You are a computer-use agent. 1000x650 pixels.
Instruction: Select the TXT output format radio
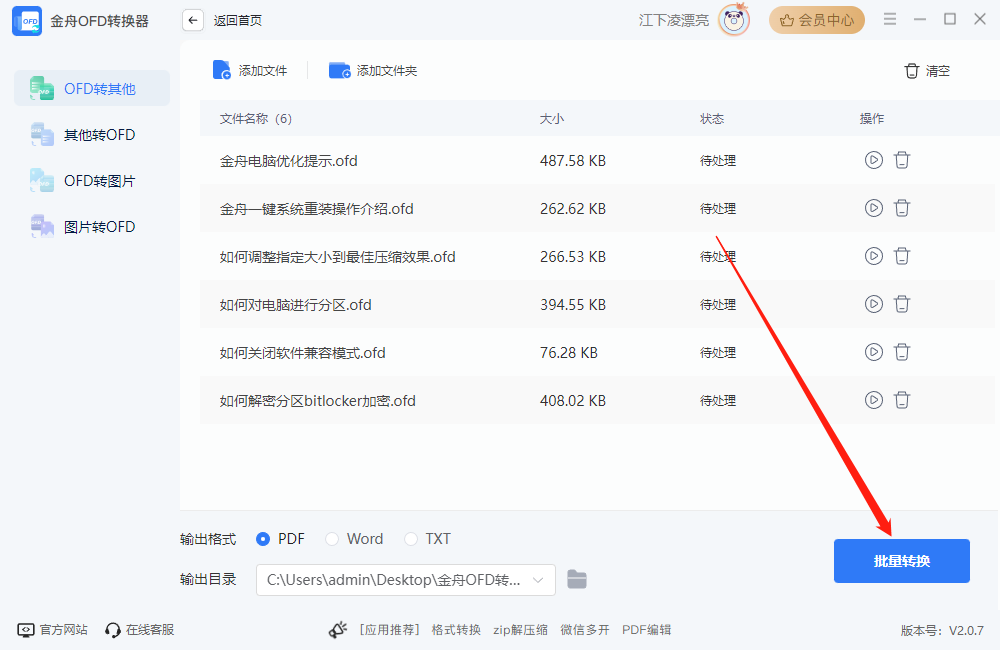(411, 539)
